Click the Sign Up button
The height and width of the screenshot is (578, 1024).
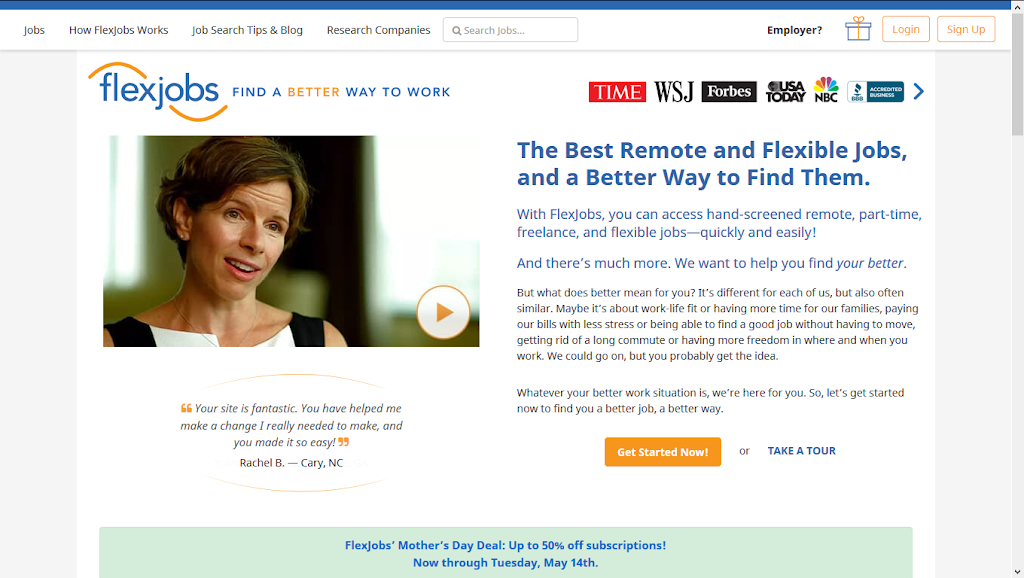point(966,29)
